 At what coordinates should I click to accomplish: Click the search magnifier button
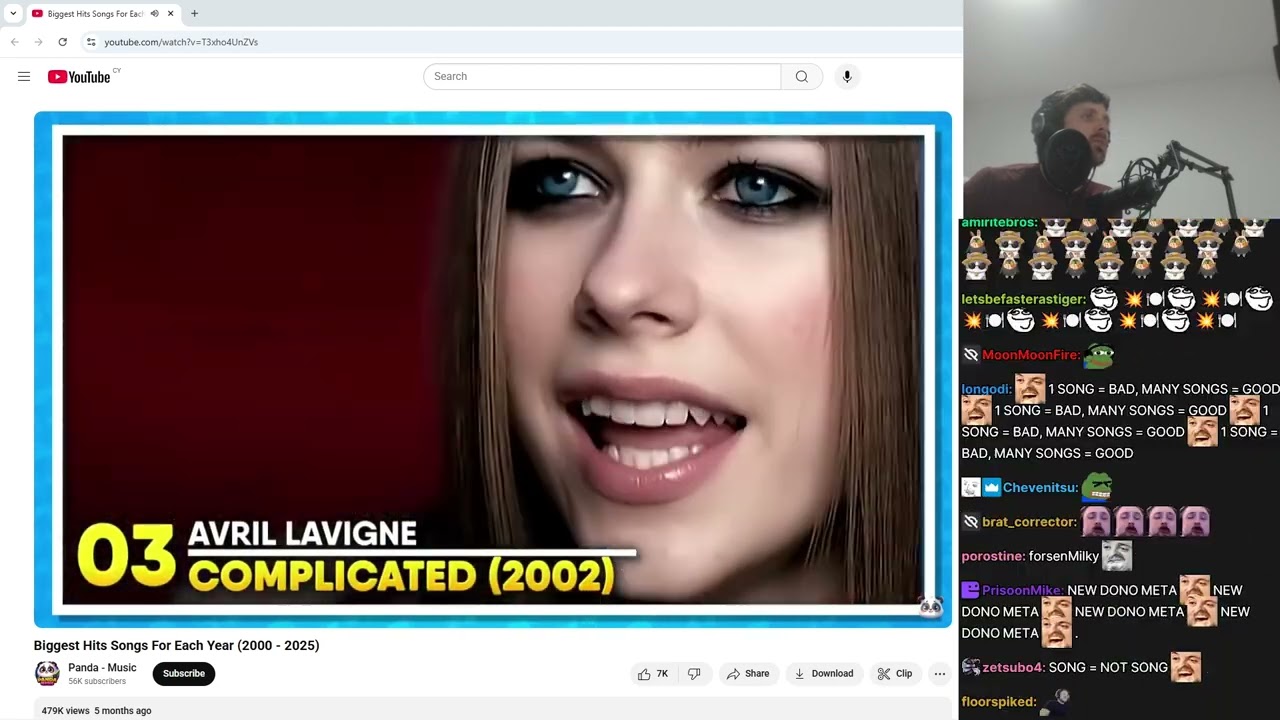coord(802,76)
